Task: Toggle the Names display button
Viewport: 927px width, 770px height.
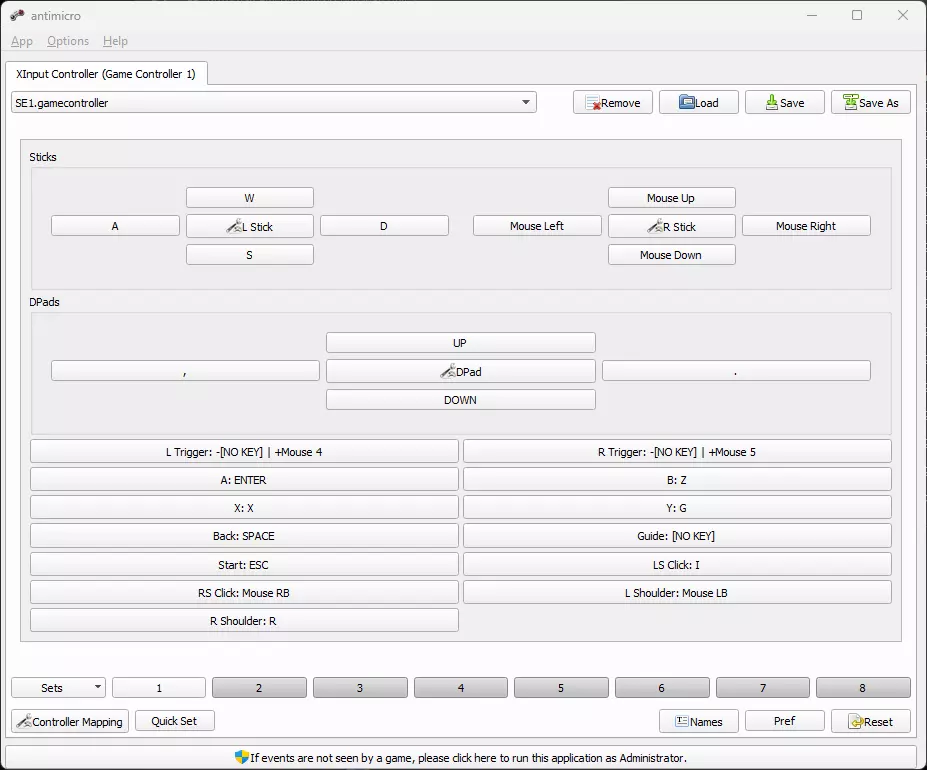Action: (698, 721)
